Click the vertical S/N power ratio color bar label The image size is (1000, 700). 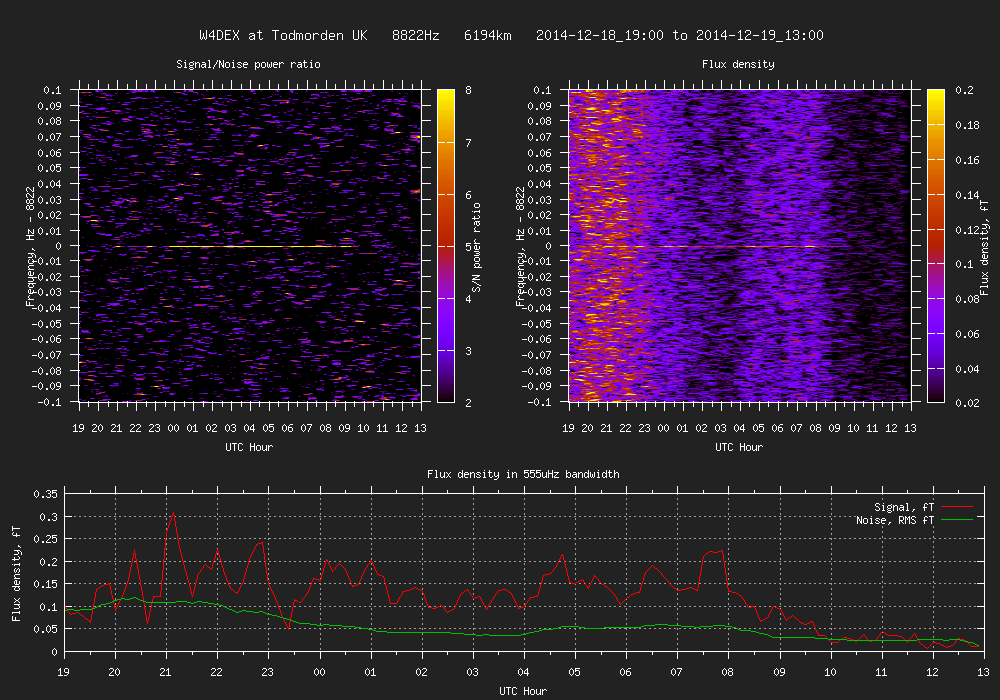point(477,245)
